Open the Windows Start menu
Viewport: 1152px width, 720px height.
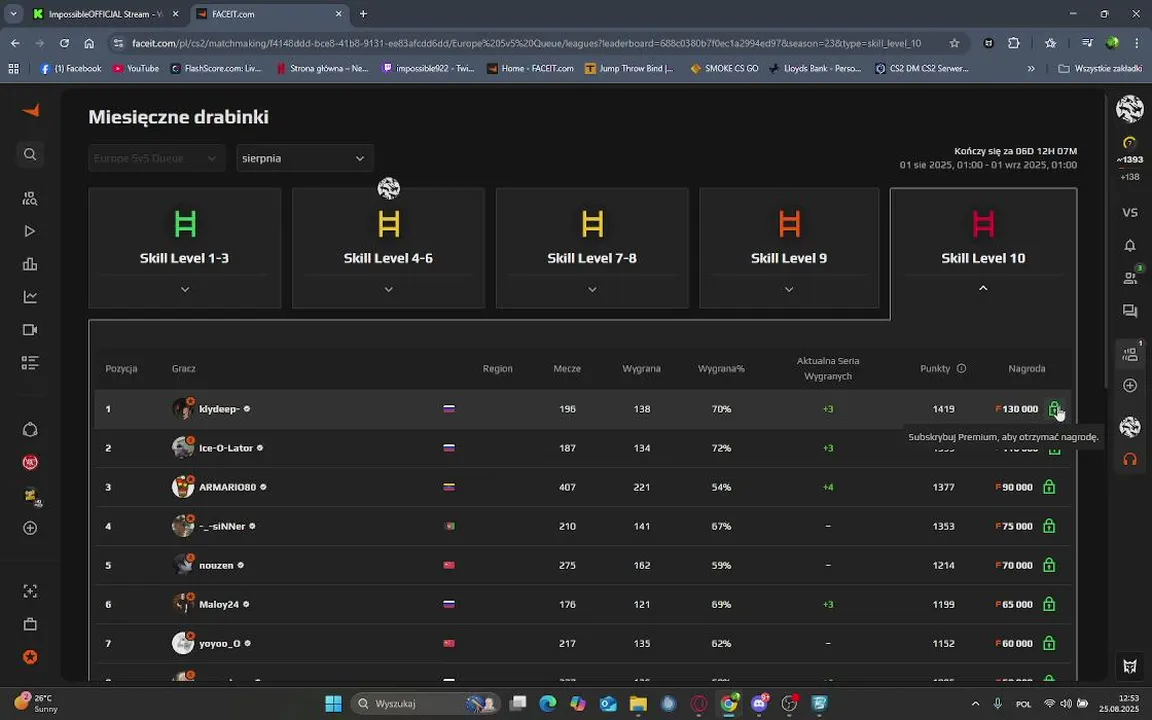click(334, 704)
